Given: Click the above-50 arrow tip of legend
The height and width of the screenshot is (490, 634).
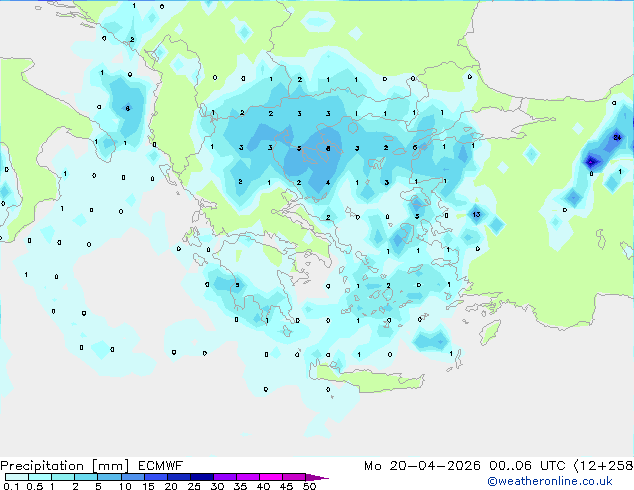Looking at the screenshot, I should point(317,477).
